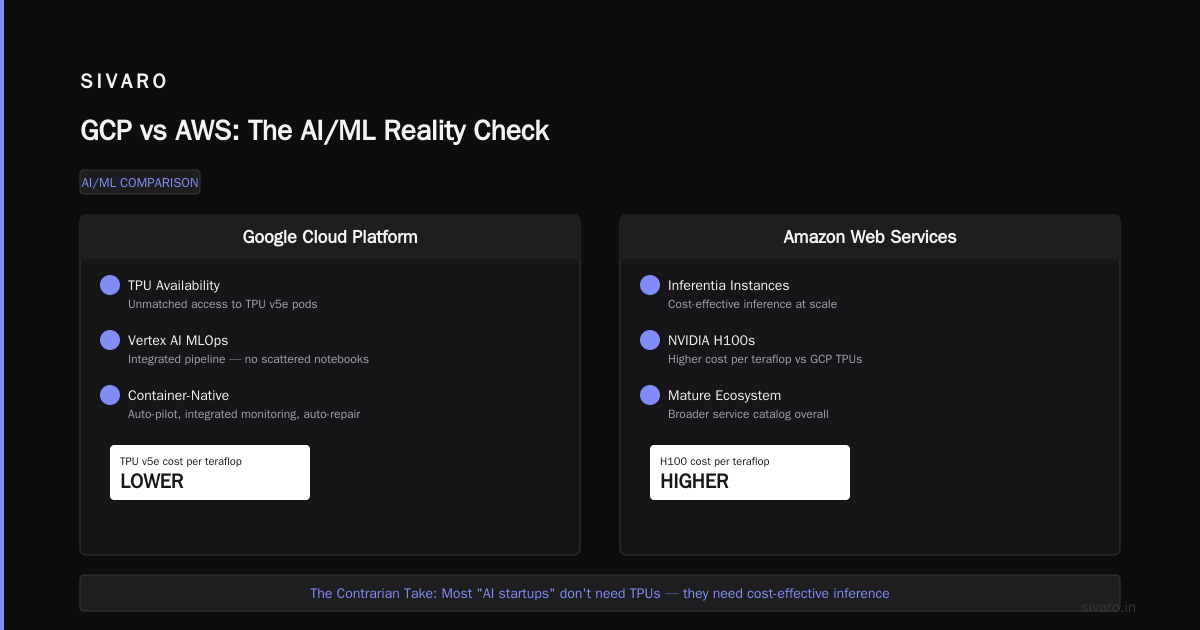Select "Auto-pilot, integrated monitoring, auto-repair" text
This screenshot has height=630, width=1200.
[244, 414]
